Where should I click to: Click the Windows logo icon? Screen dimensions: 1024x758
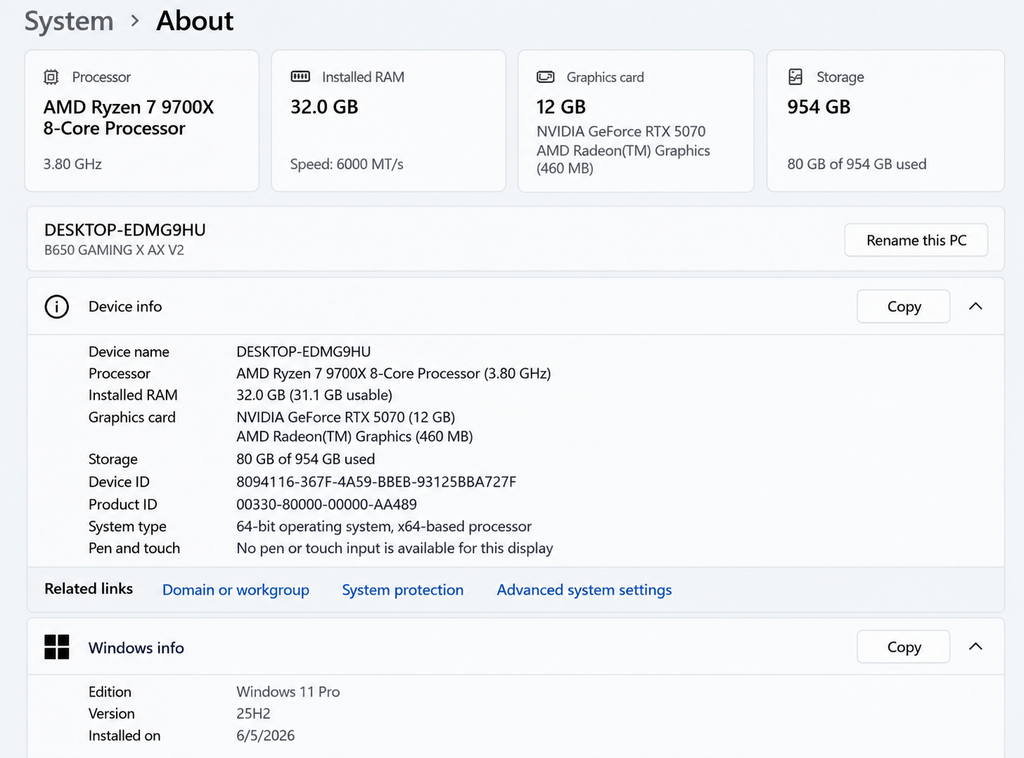coord(57,647)
